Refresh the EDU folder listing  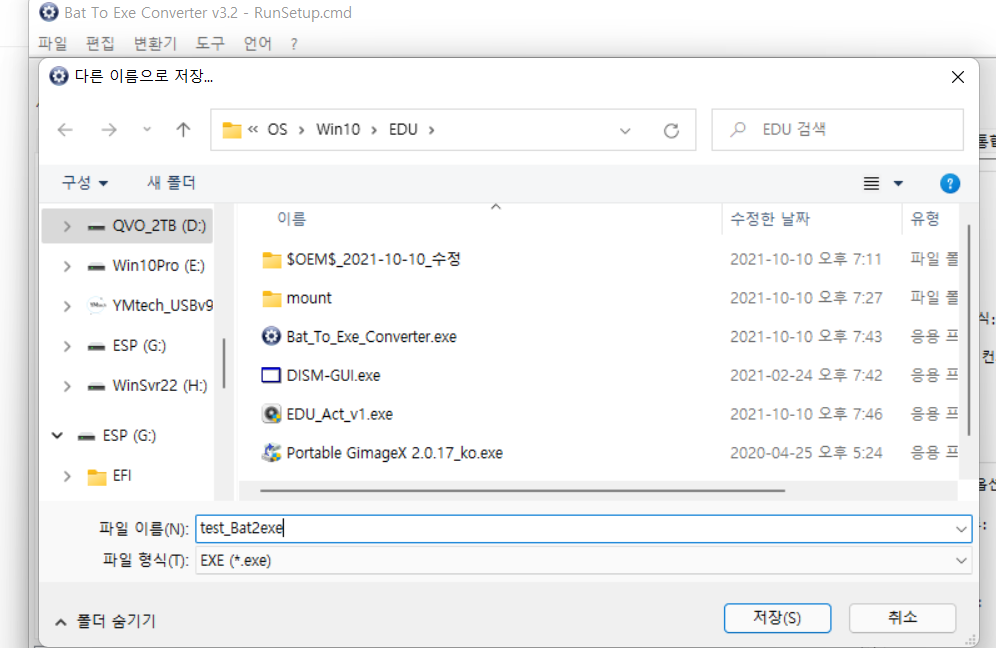point(671,130)
